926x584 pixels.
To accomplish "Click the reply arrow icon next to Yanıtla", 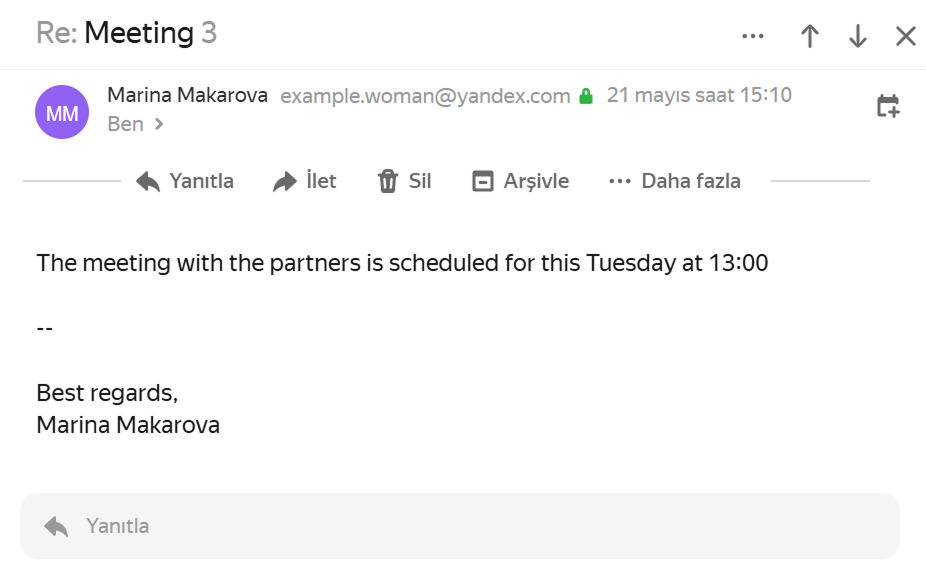I will coord(148,181).
